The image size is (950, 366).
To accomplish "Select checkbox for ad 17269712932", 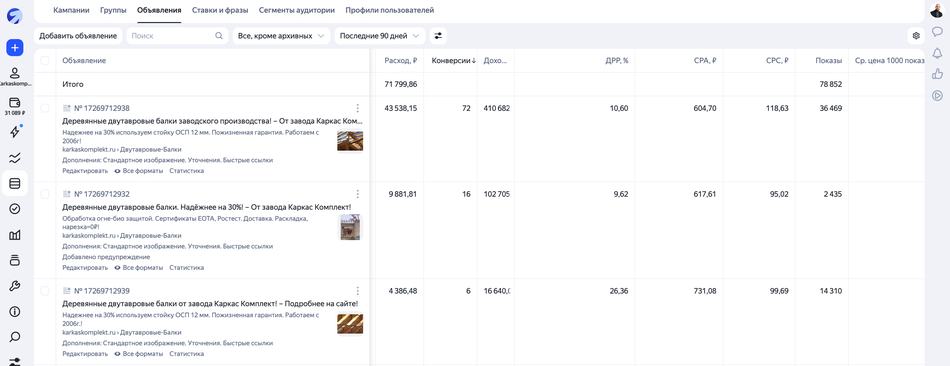I will 45,194.
